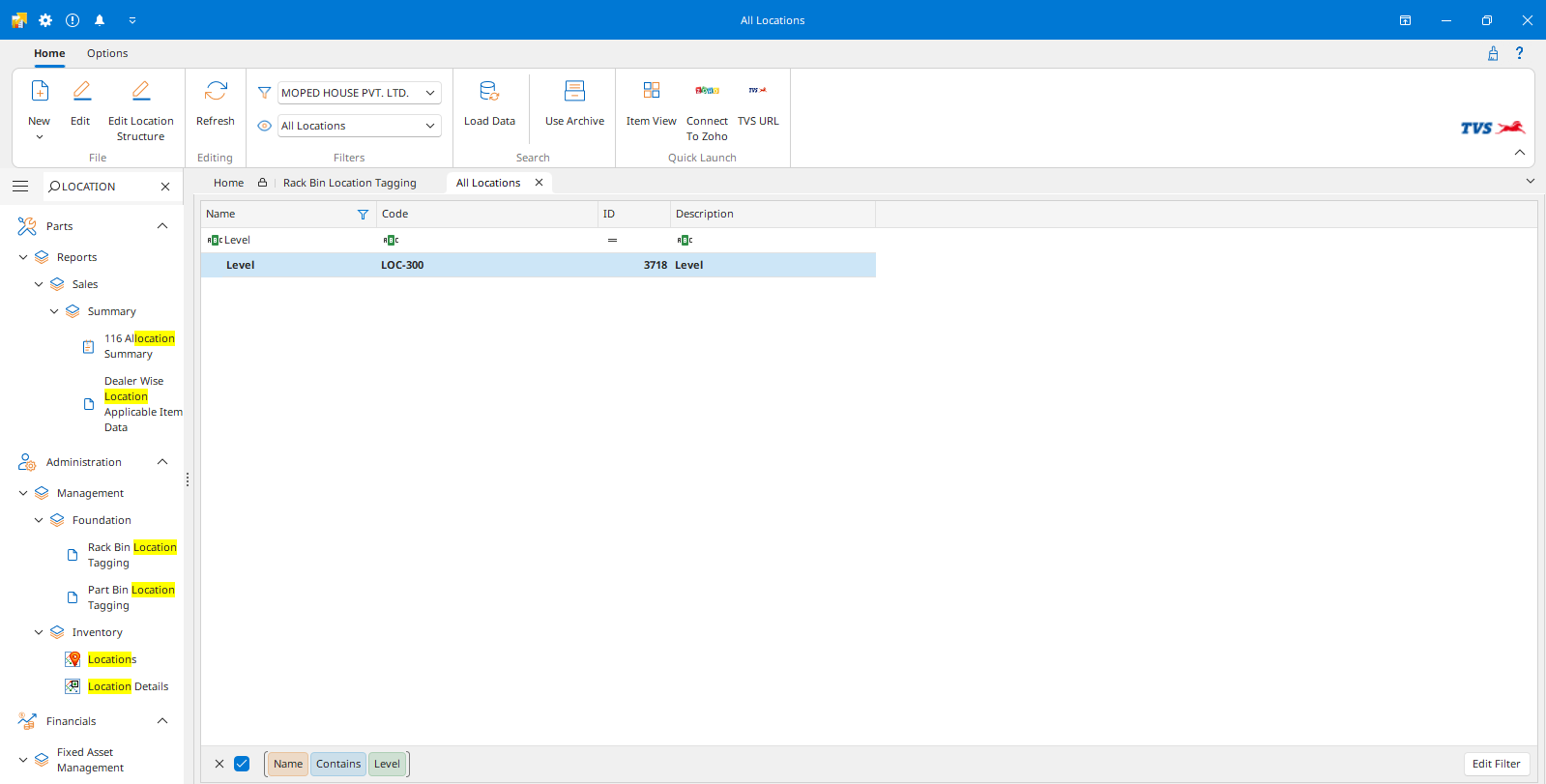Open Location Details in Inventory tree
Viewport: 1546px width, 784px height.
(128, 686)
